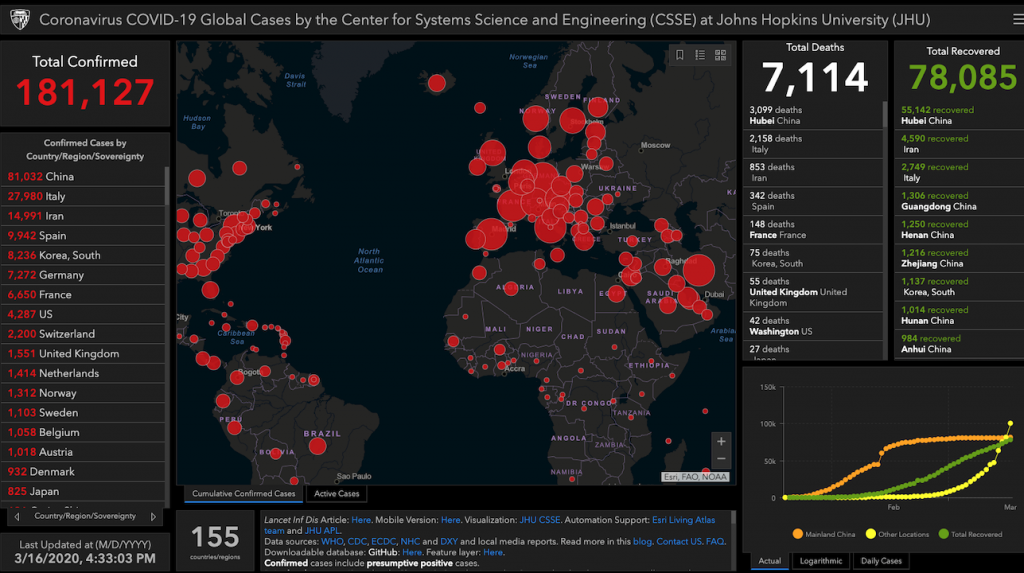Select 42 deaths Washington US row
Image resolution: width=1024 pixels, height=573 pixels.
click(x=812, y=326)
